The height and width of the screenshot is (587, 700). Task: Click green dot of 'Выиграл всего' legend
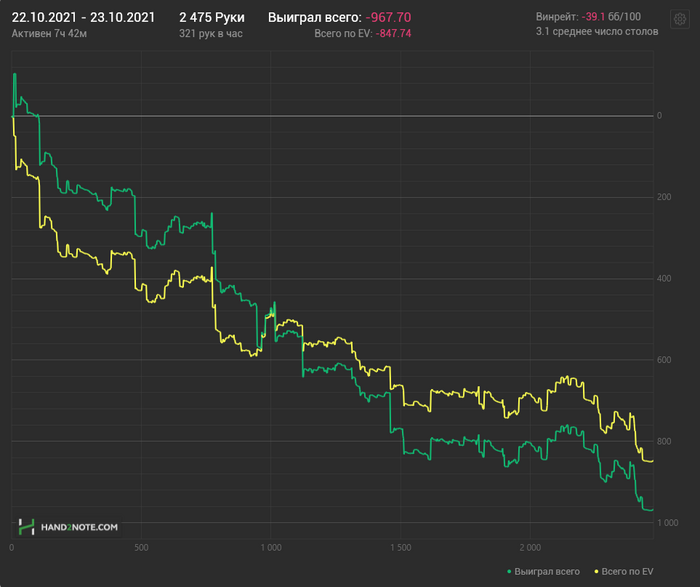coord(510,571)
